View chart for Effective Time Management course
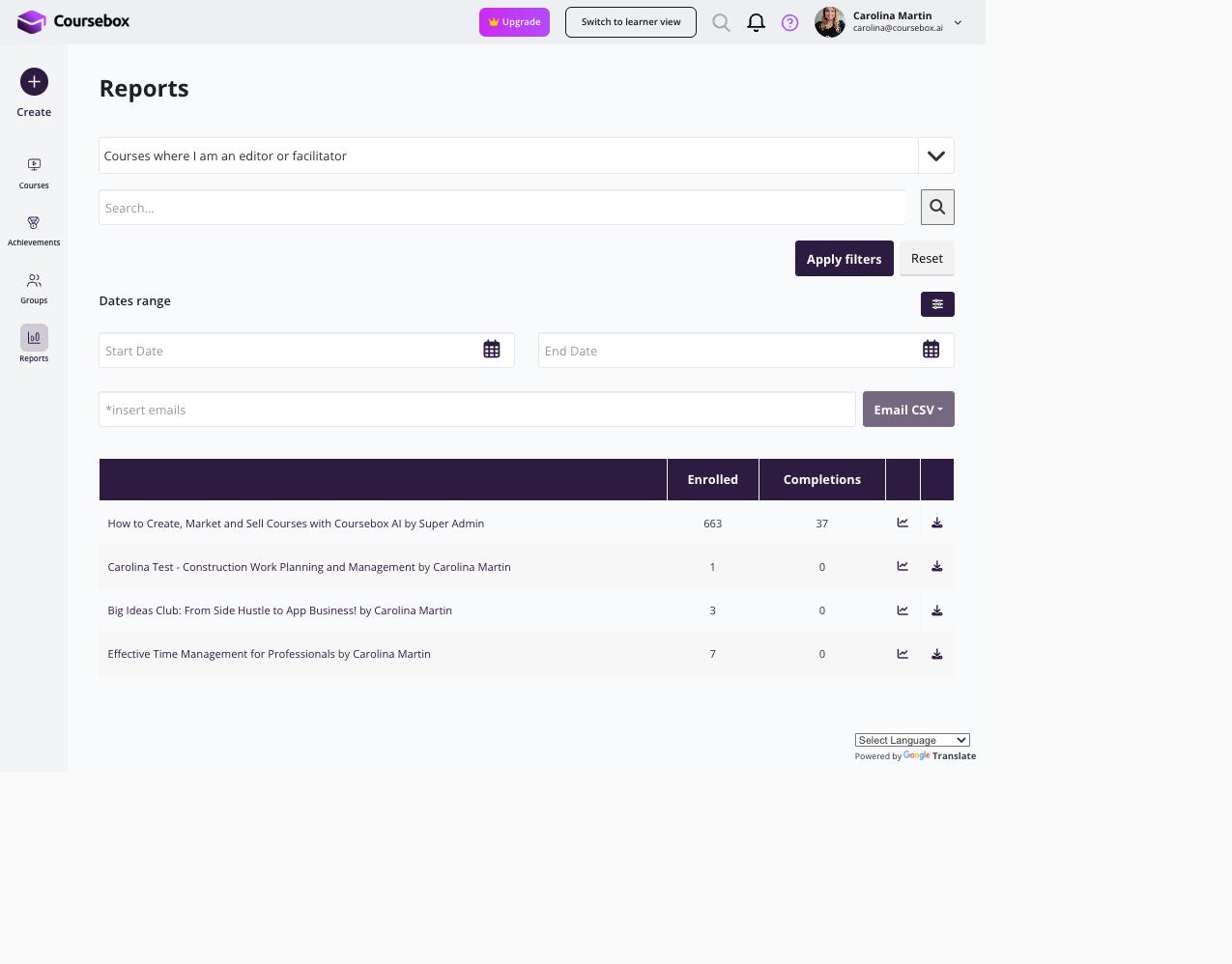This screenshot has width=1232, height=964. (903, 653)
